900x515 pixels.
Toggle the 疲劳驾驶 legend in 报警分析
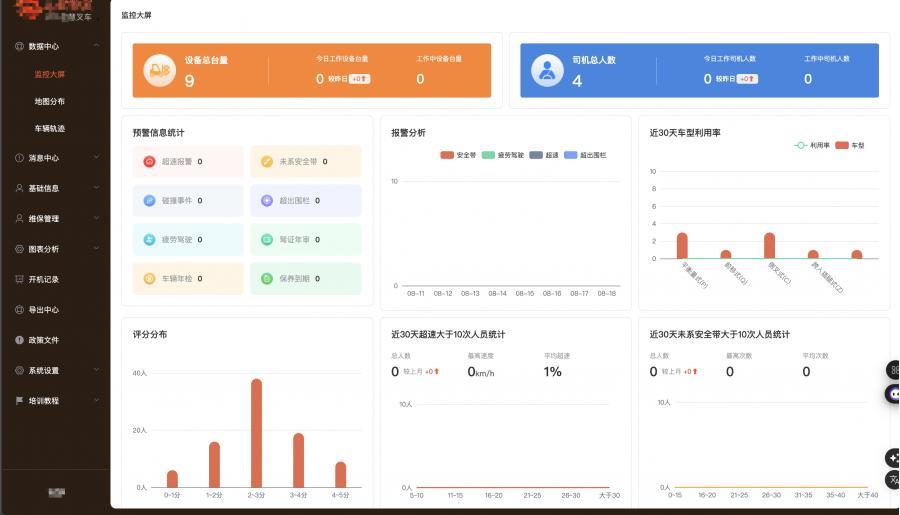point(501,155)
